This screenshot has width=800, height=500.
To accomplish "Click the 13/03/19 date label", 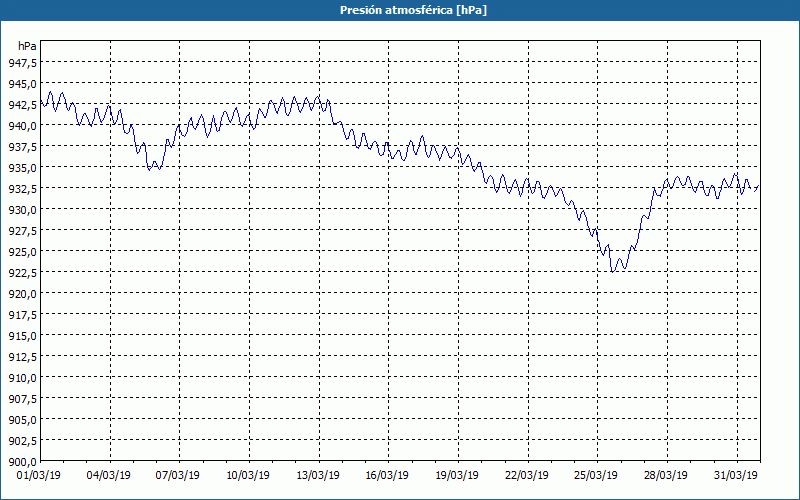I will tap(319, 475).
